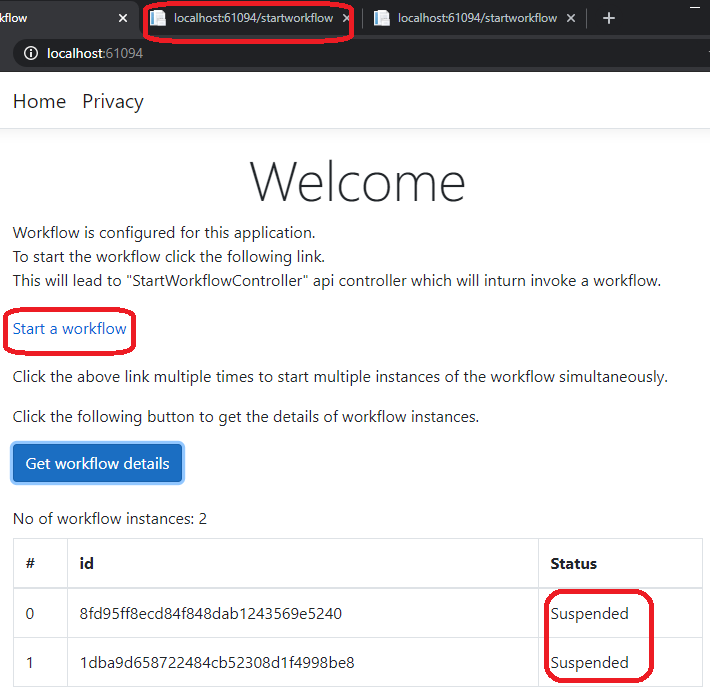This screenshot has width=710, height=692.
Task: Click the 'Start a workflow' link
Action: [x=69, y=329]
